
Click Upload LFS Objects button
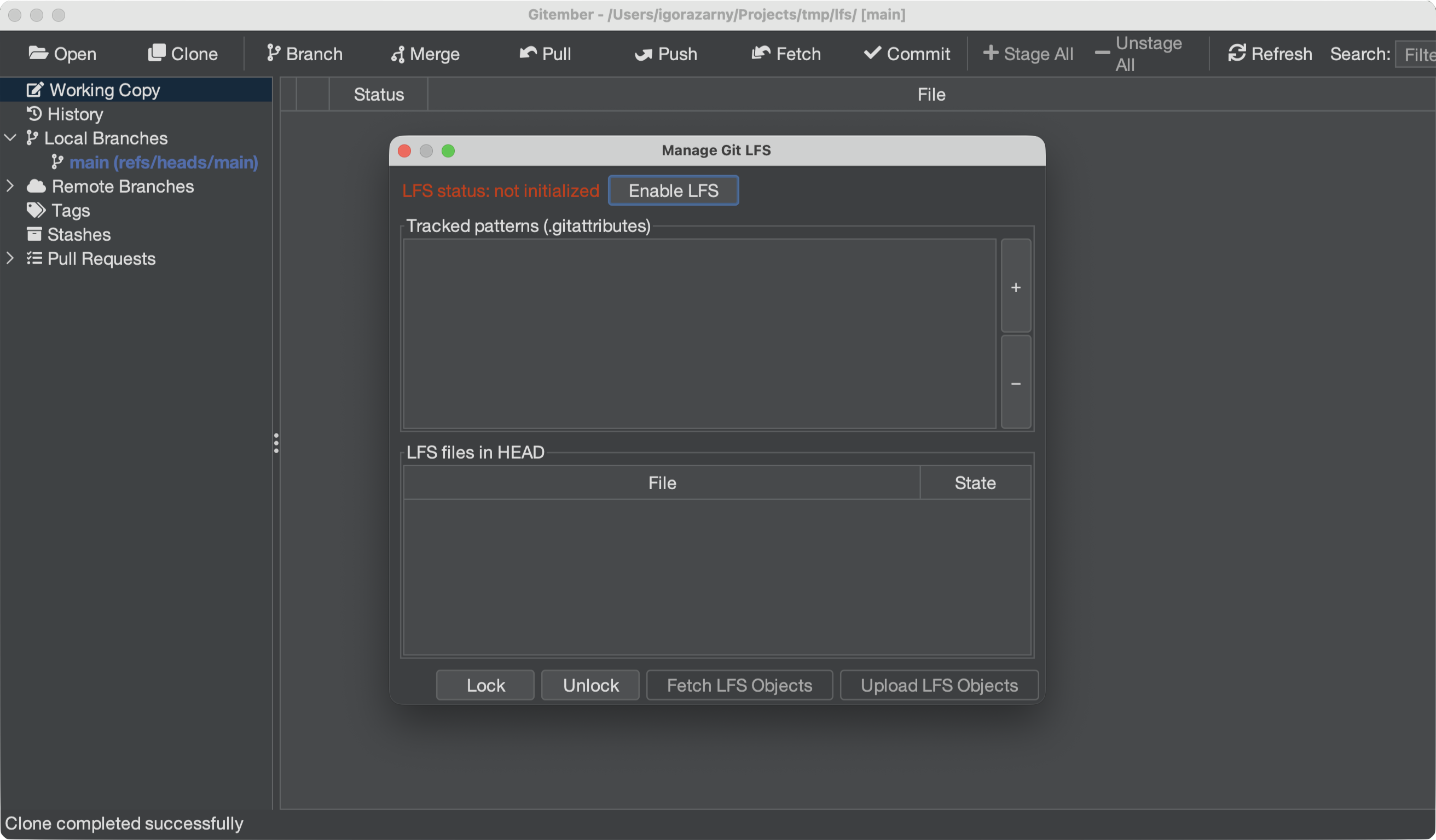pyautogui.click(x=939, y=685)
